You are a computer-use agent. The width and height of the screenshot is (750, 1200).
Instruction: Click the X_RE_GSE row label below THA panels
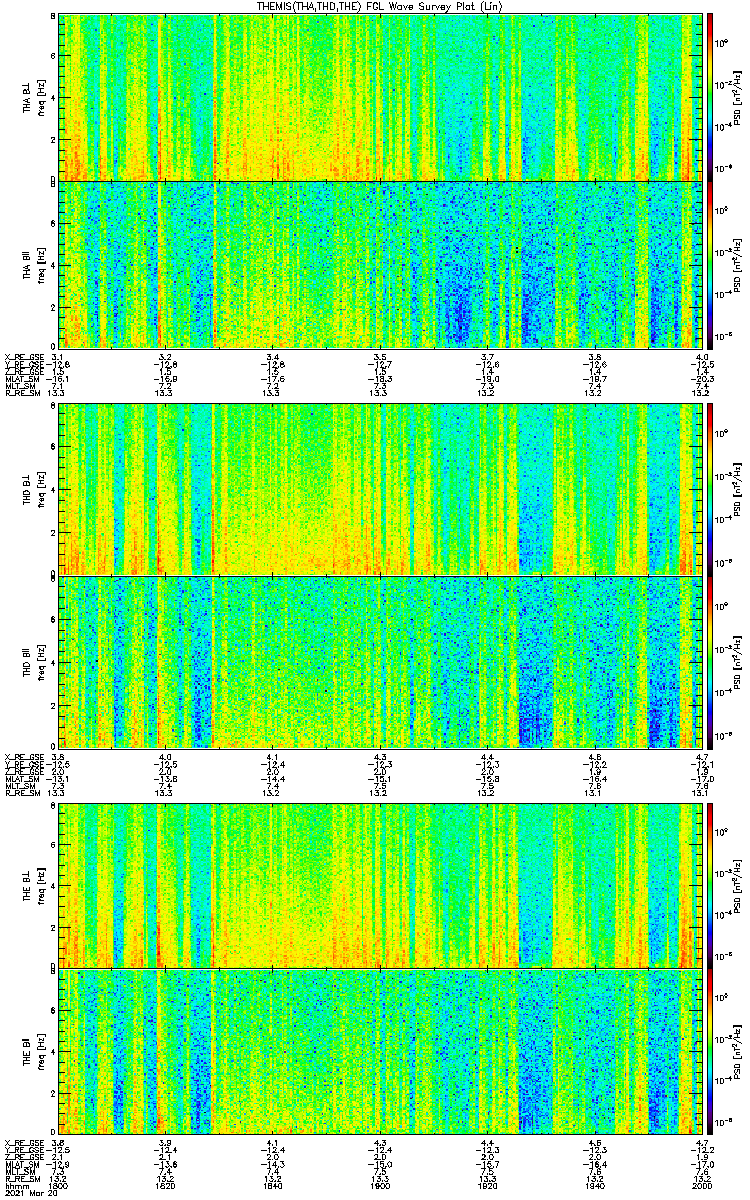tap(22, 357)
